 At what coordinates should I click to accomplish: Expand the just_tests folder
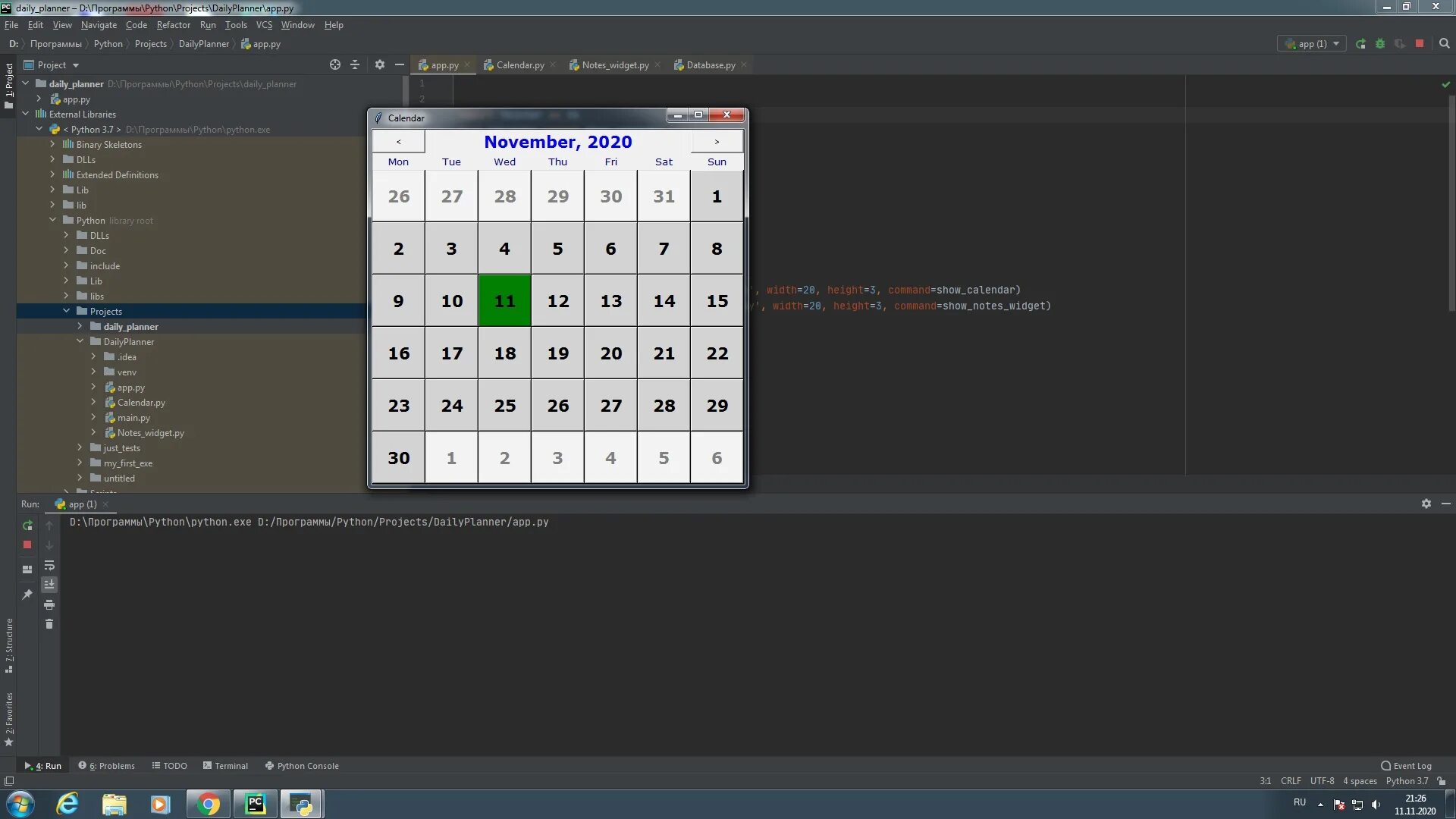pos(80,448)
